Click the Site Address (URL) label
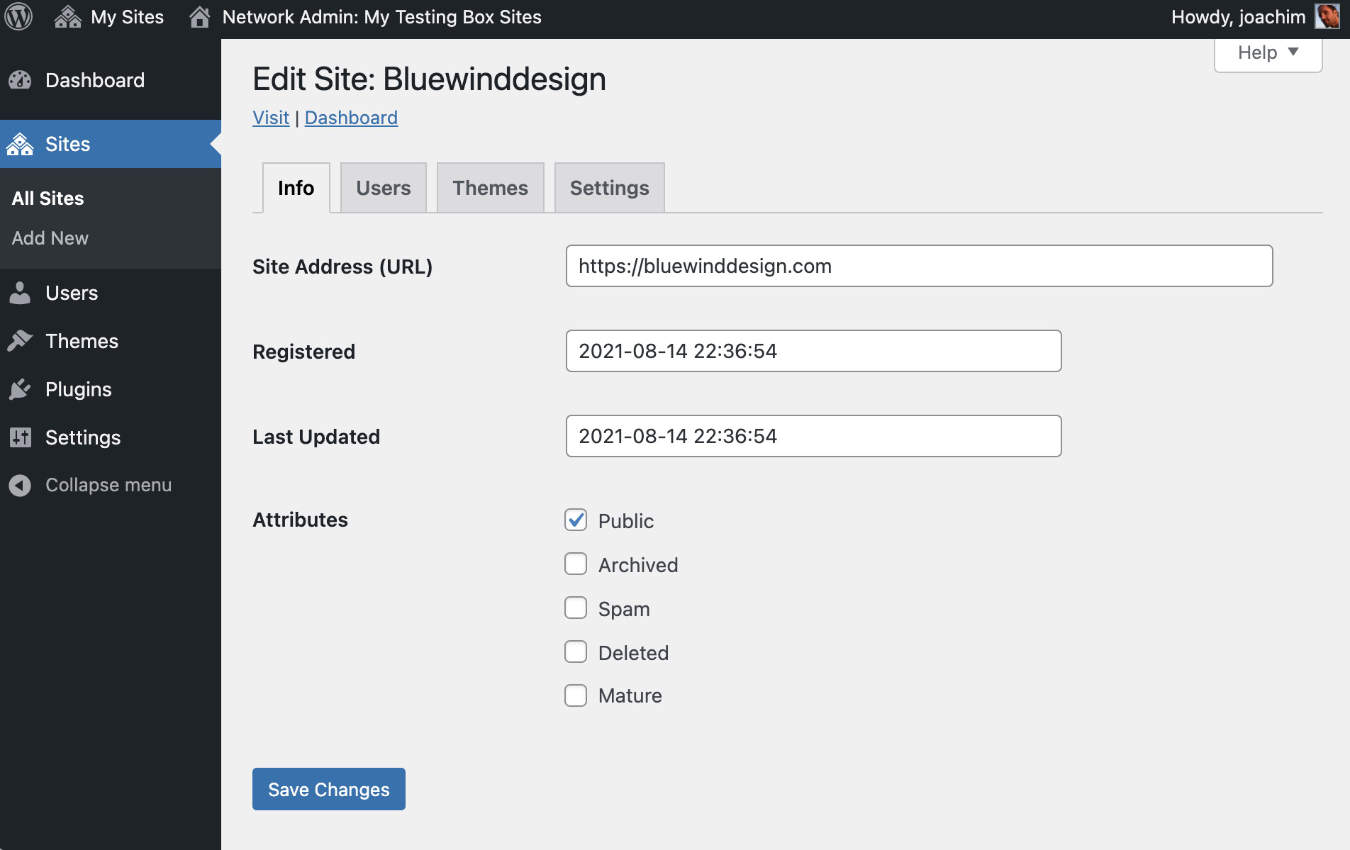1350x850 pixels. pyautogui.click(x=342, y=267)
